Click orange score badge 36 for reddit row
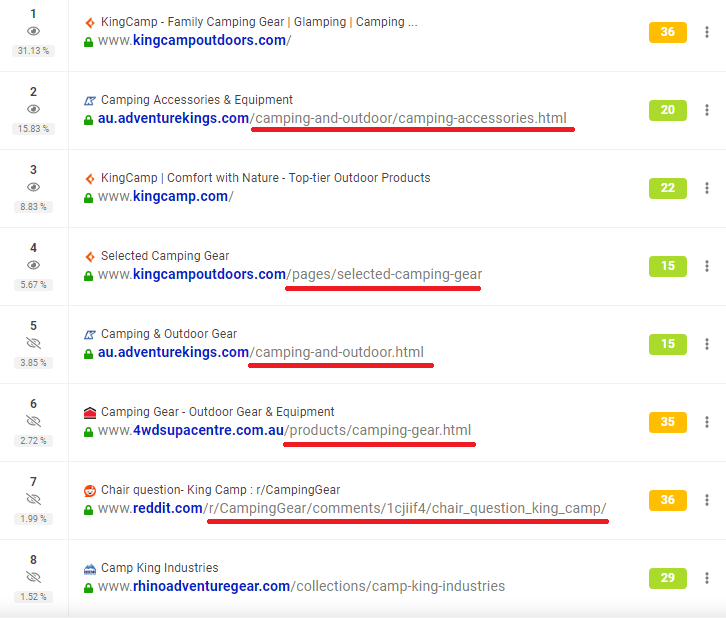 [x=668, y=500]
